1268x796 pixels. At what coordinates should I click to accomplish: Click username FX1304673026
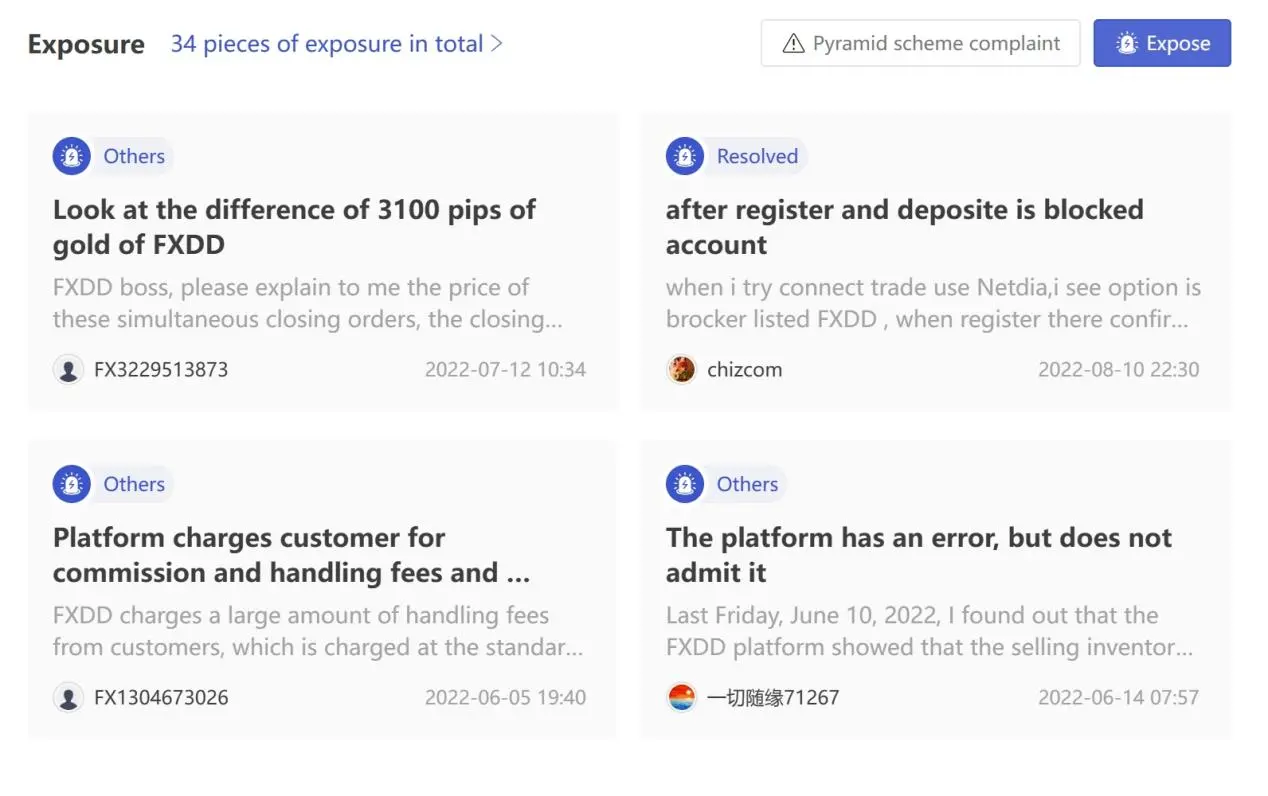click(x=161, y=698)
